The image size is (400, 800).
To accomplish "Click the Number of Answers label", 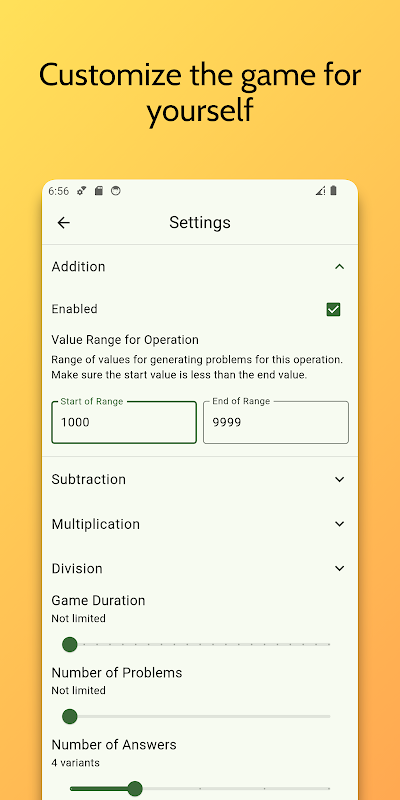I will tap(114, 744).
